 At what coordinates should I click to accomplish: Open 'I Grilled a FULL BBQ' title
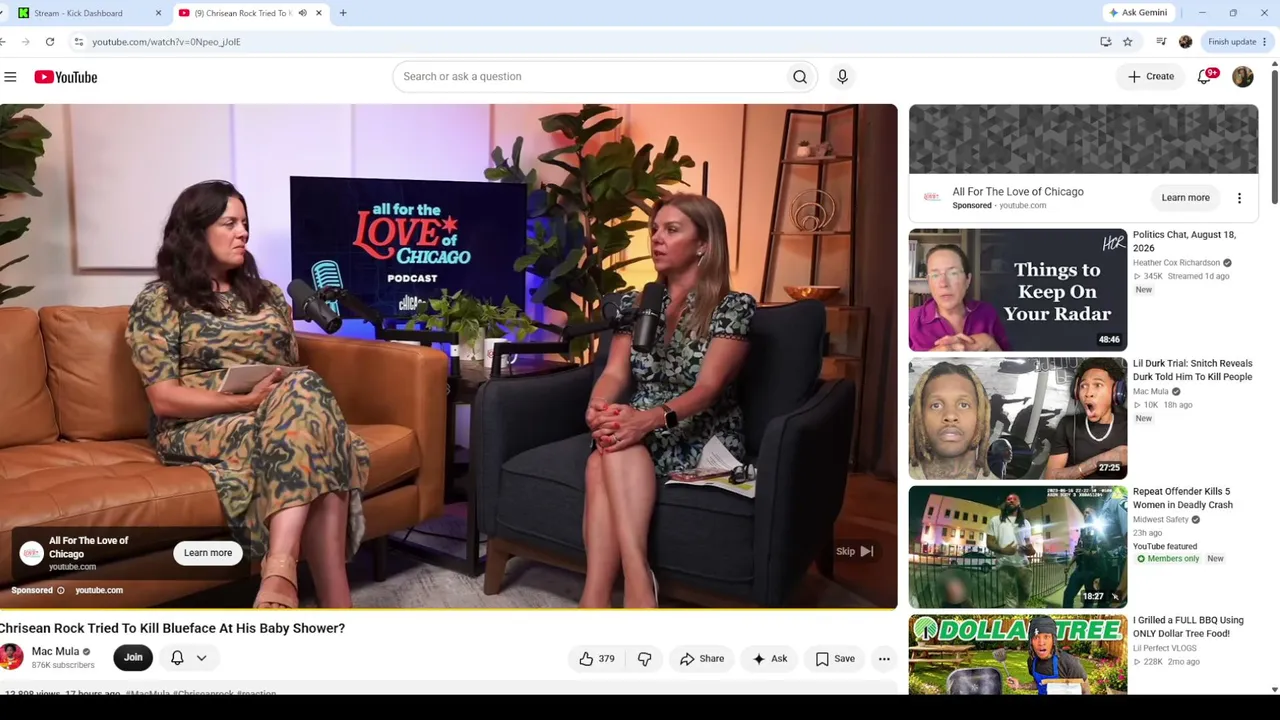coord(1188,627)
